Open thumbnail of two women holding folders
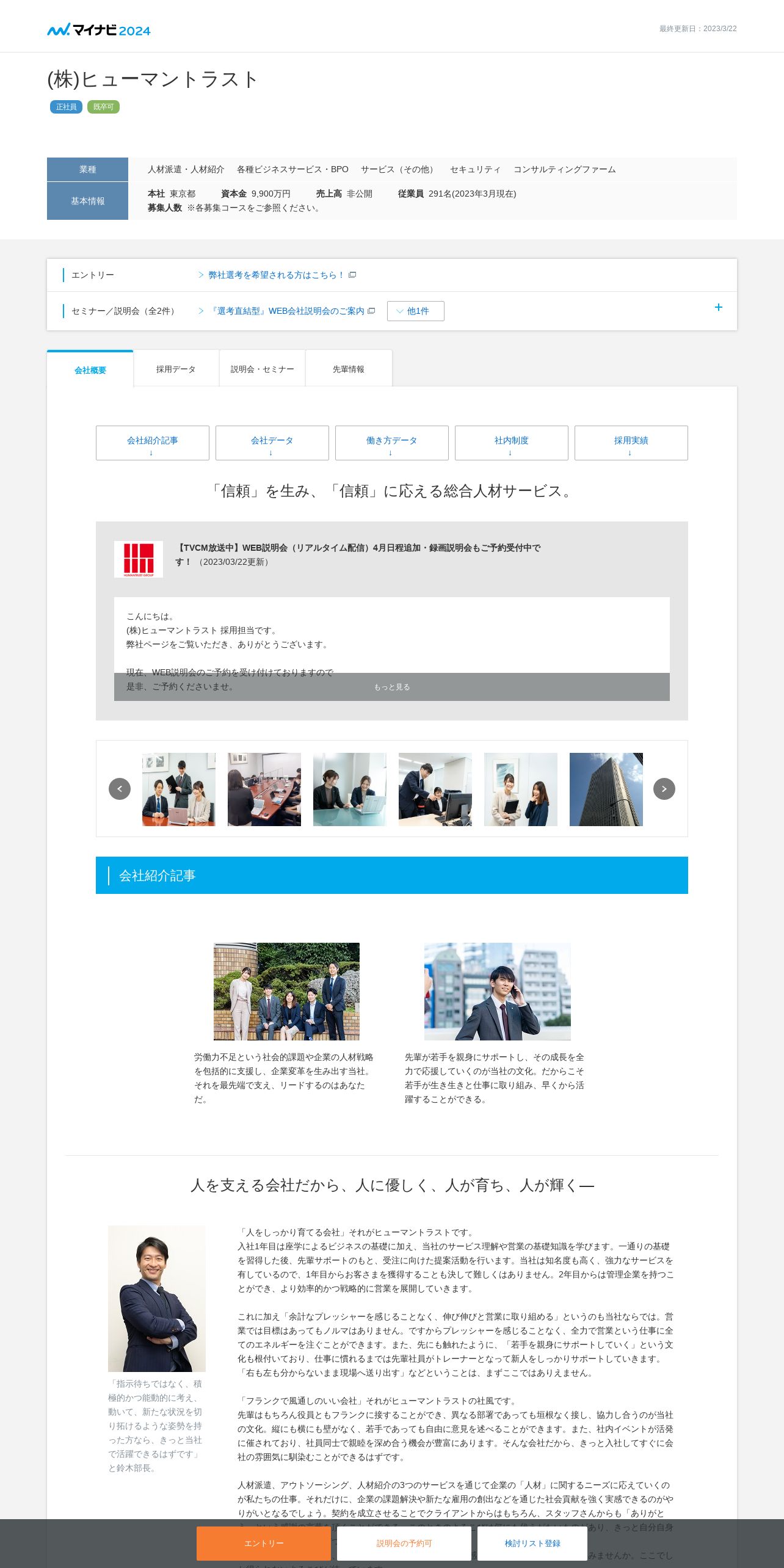Viewport: 784px width, 1568px height. [521, 789]
